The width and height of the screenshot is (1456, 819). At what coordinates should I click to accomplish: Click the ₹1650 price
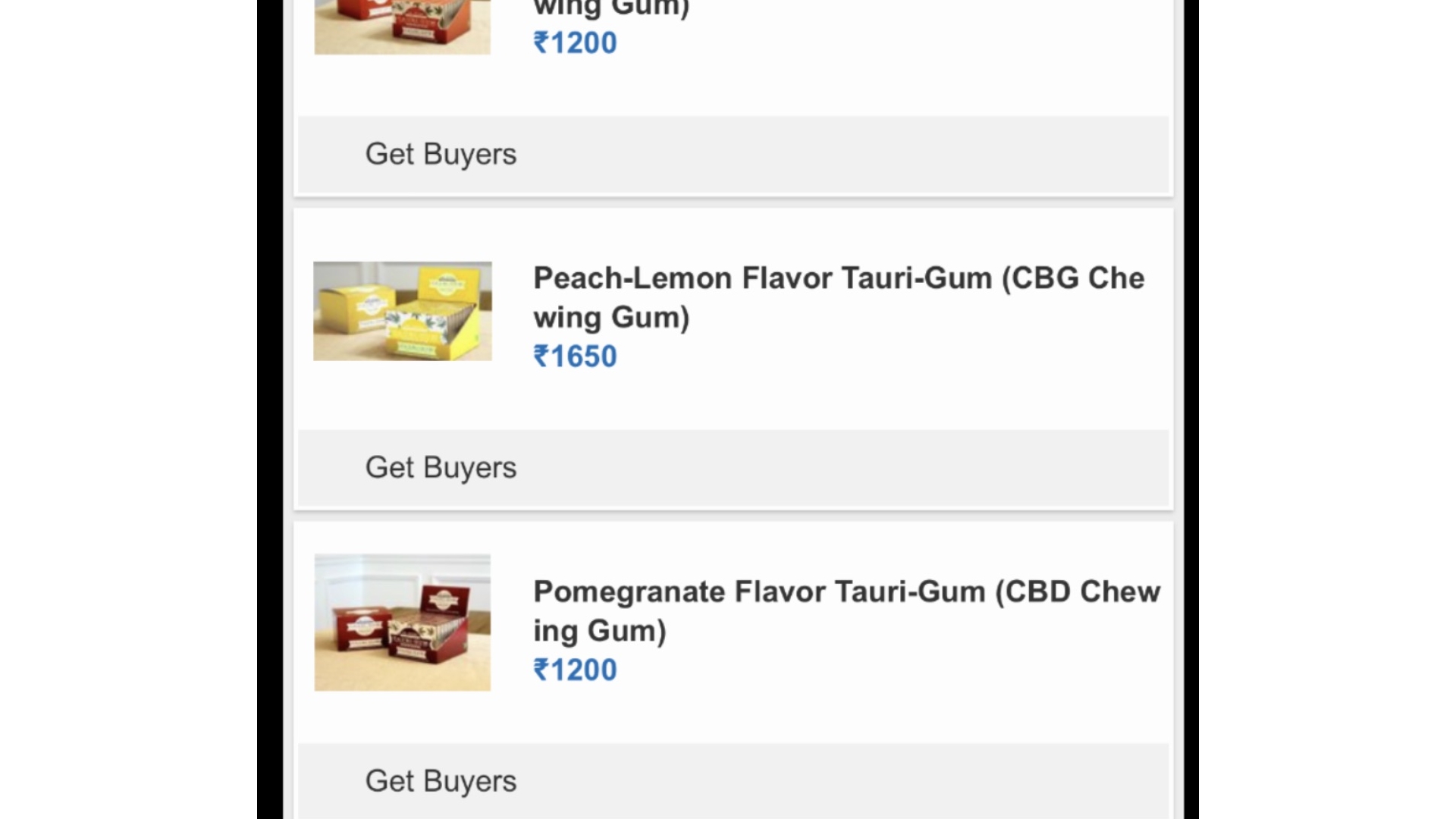pyautogui.click(x=575, y=356)
